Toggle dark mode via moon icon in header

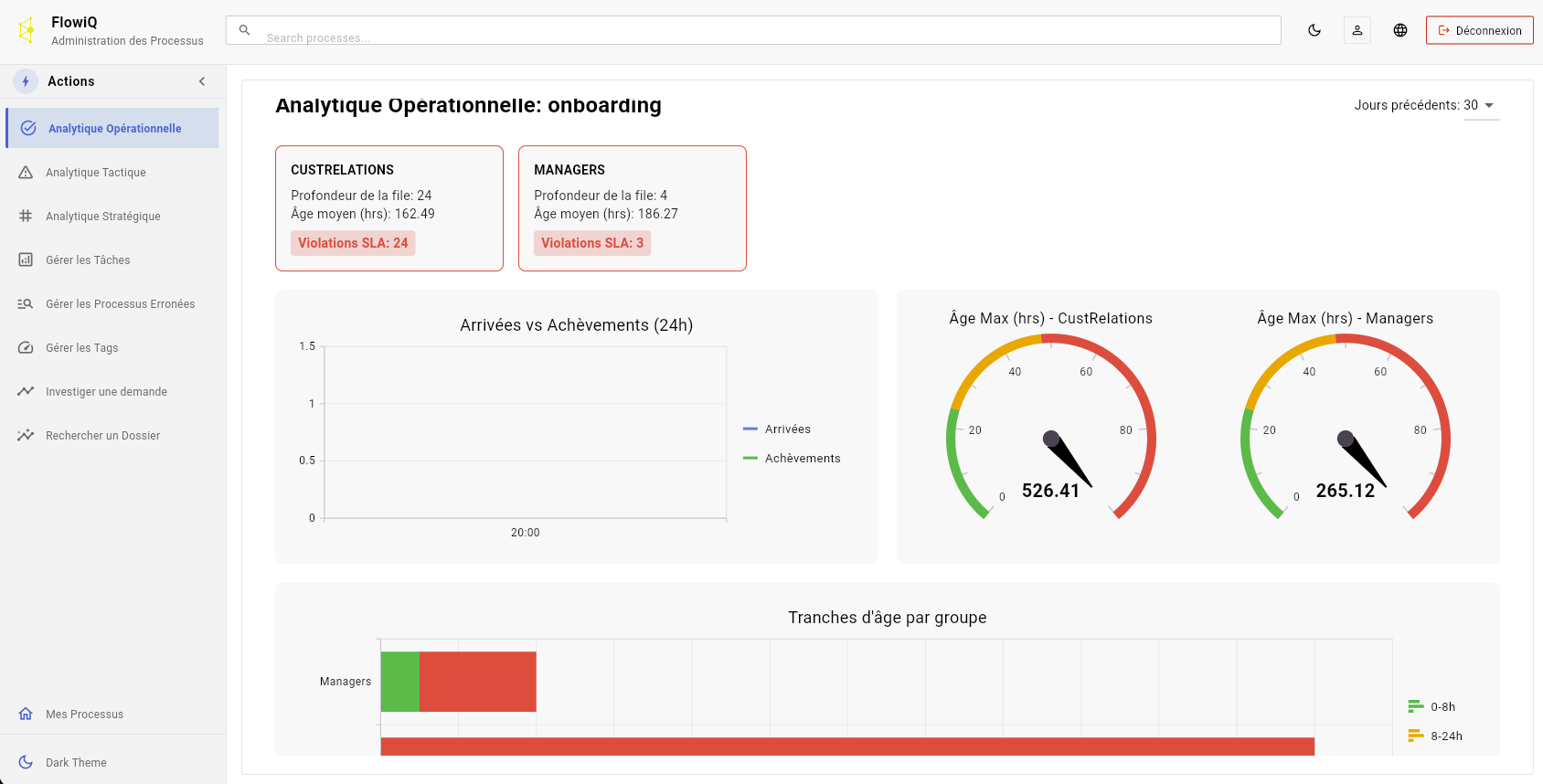(x=1314, y=30)
